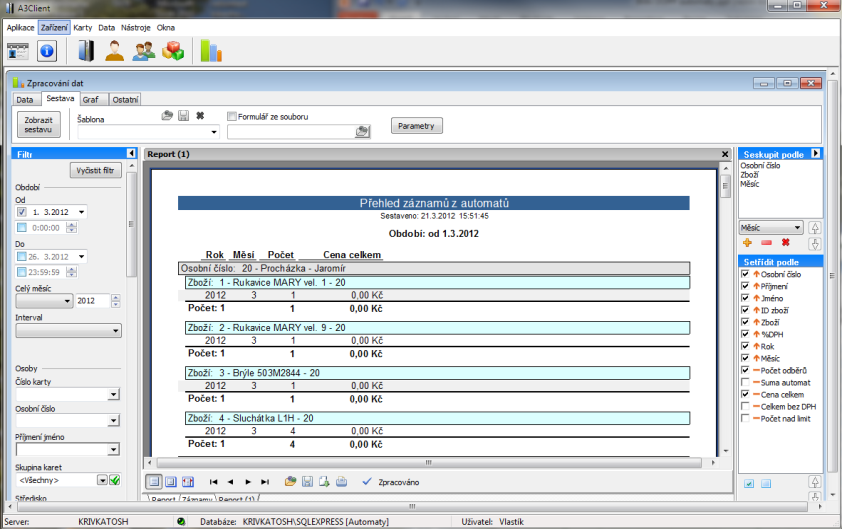Screen dimensions: 842x529
Task: Click the Parametry button
Action: [417, 126]
